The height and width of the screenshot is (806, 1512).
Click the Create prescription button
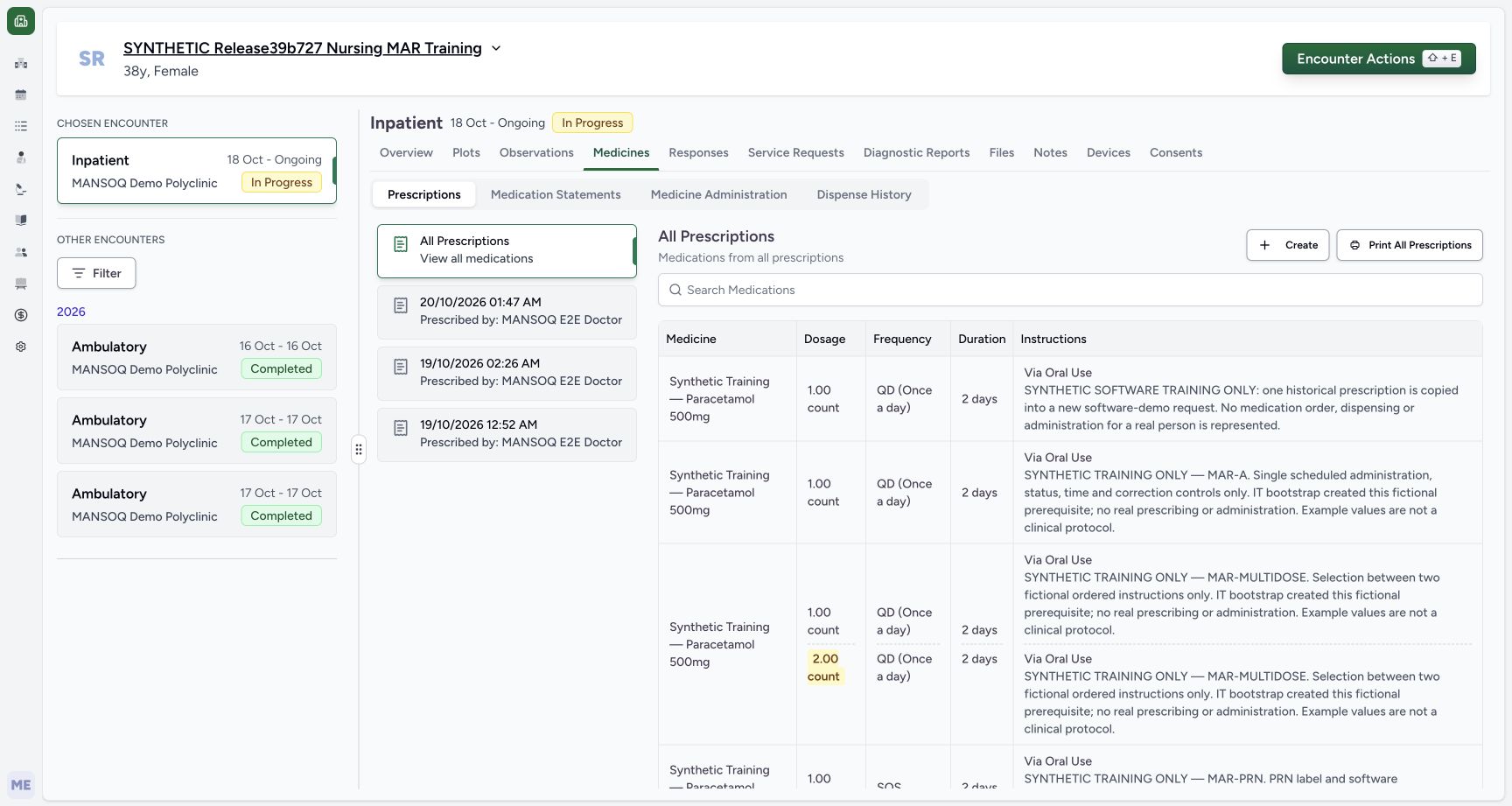[x=1288, y=245]
